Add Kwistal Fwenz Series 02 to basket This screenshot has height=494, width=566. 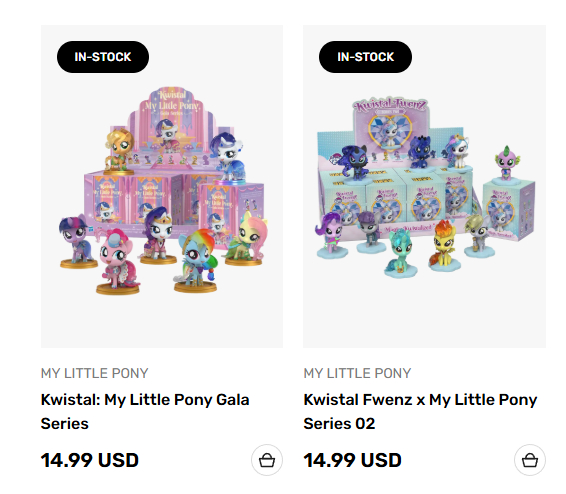pos(530,460)
